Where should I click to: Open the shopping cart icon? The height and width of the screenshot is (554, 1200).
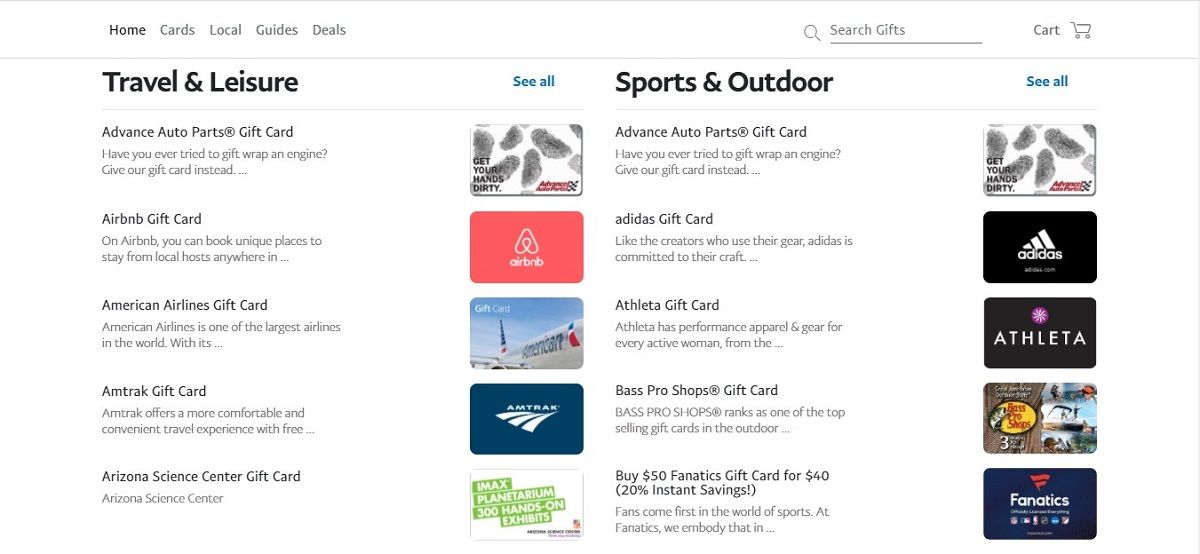[x=1080, y=30]
